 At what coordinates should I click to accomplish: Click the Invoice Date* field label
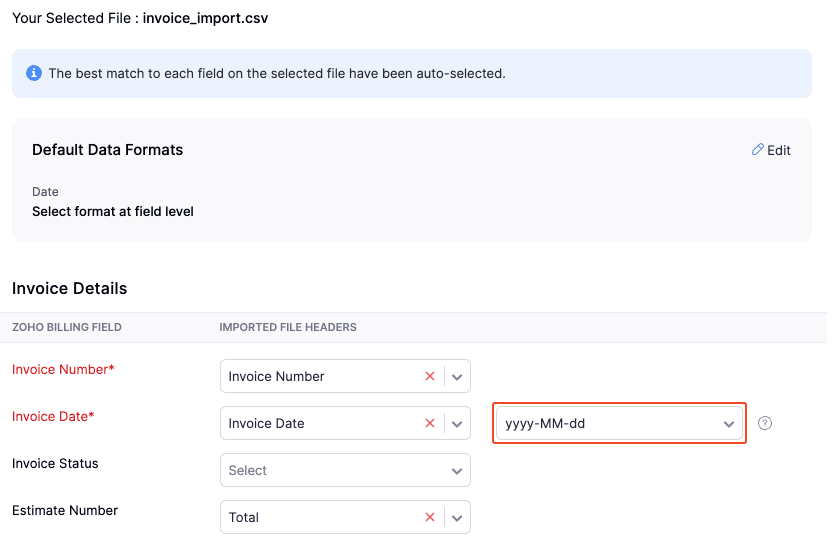pyautogui.click(x=53, y=416)
